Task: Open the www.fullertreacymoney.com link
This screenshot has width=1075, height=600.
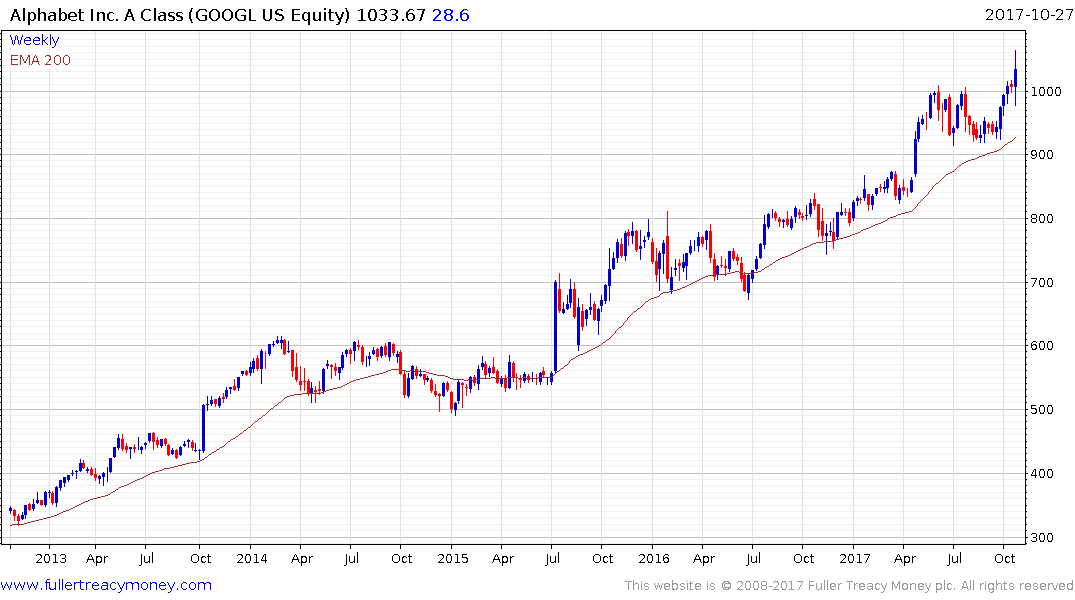Action: [x=106, y=585]
